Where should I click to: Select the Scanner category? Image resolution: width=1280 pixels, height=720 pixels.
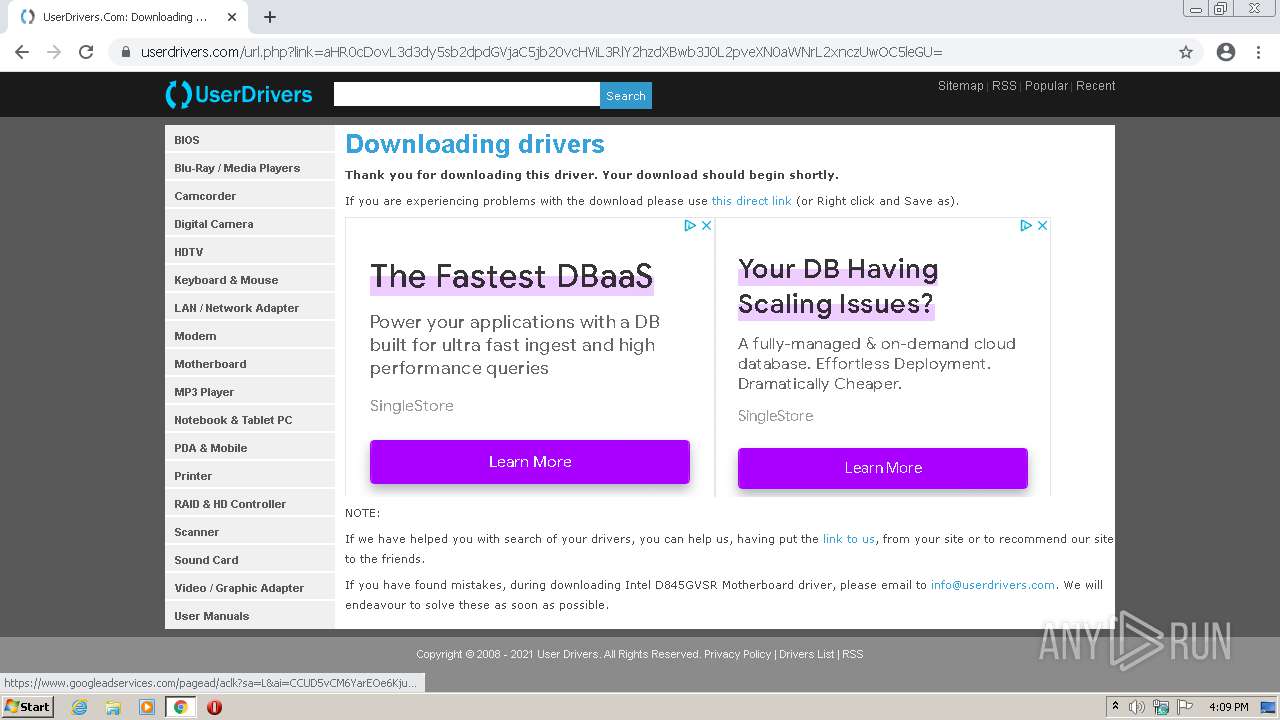(x=250, y=532)
